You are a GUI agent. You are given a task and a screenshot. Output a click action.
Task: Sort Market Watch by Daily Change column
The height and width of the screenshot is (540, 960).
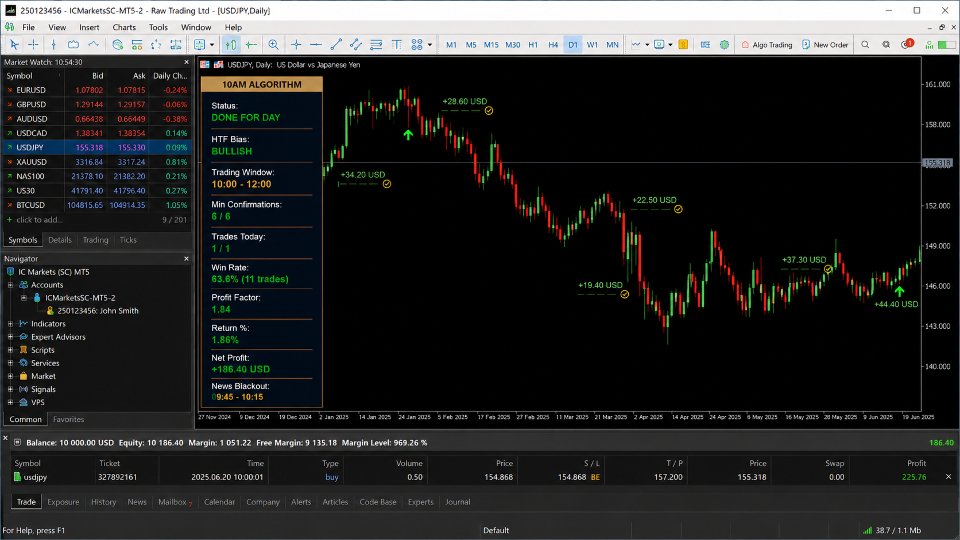pos(170,76)
